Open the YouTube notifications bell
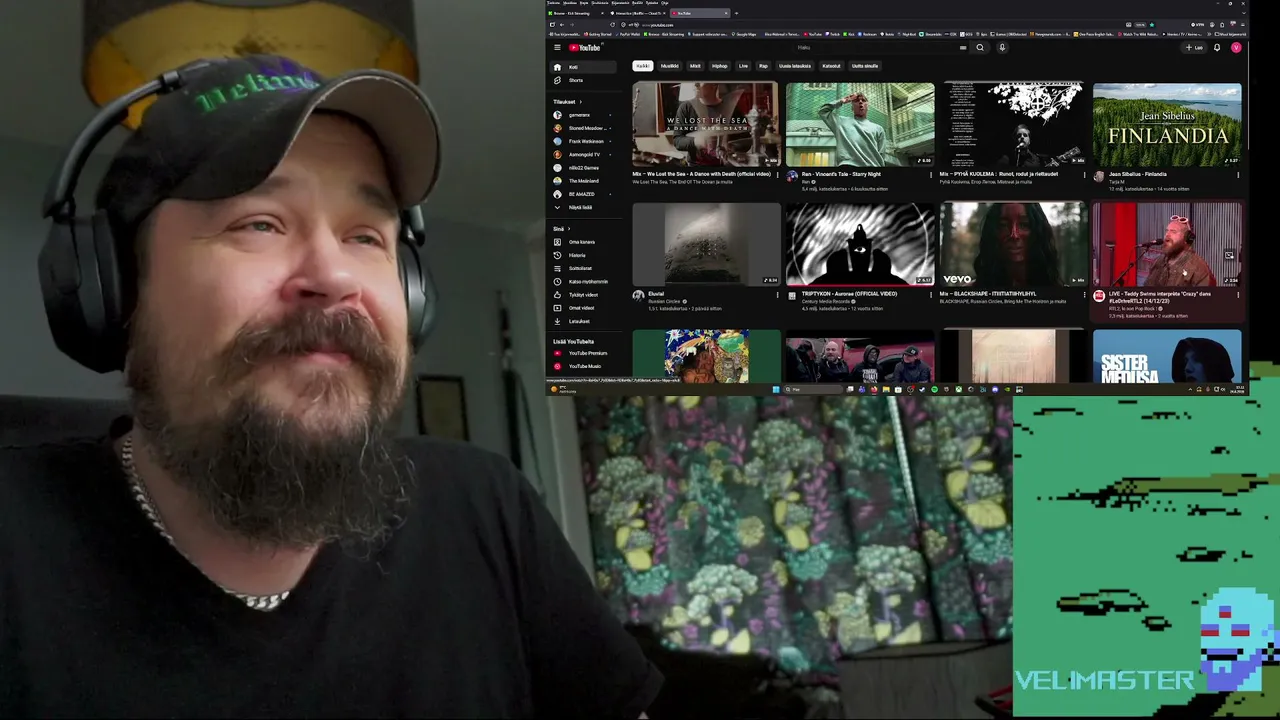 [x=1217, y=47]
